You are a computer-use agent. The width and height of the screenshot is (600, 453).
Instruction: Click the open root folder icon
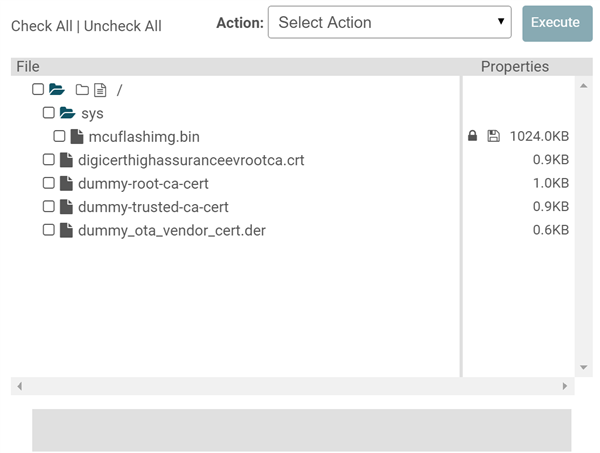click(x=57, y=90)
